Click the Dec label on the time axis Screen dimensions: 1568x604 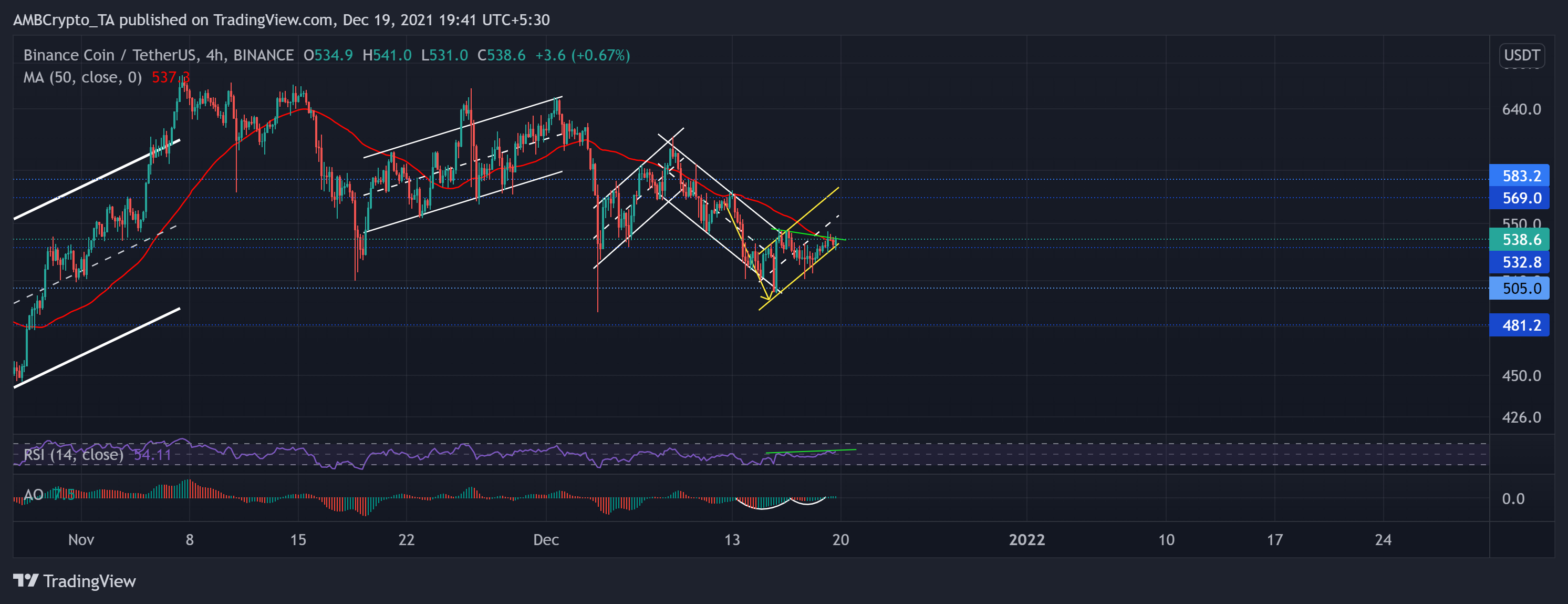click(546, 539)
